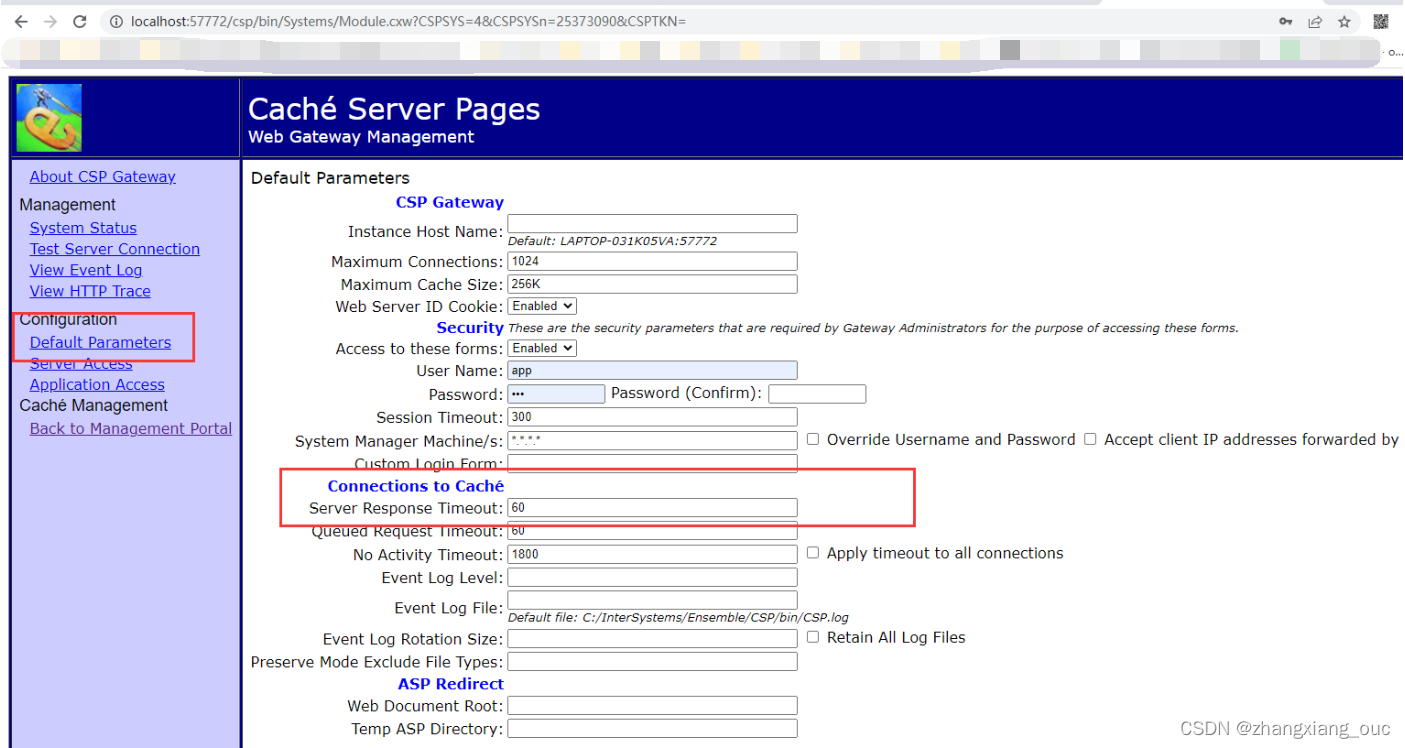Click the Custom Login Form field
Image resolution: width=1405 pixels, height=748 pixels.
(652, 463)
